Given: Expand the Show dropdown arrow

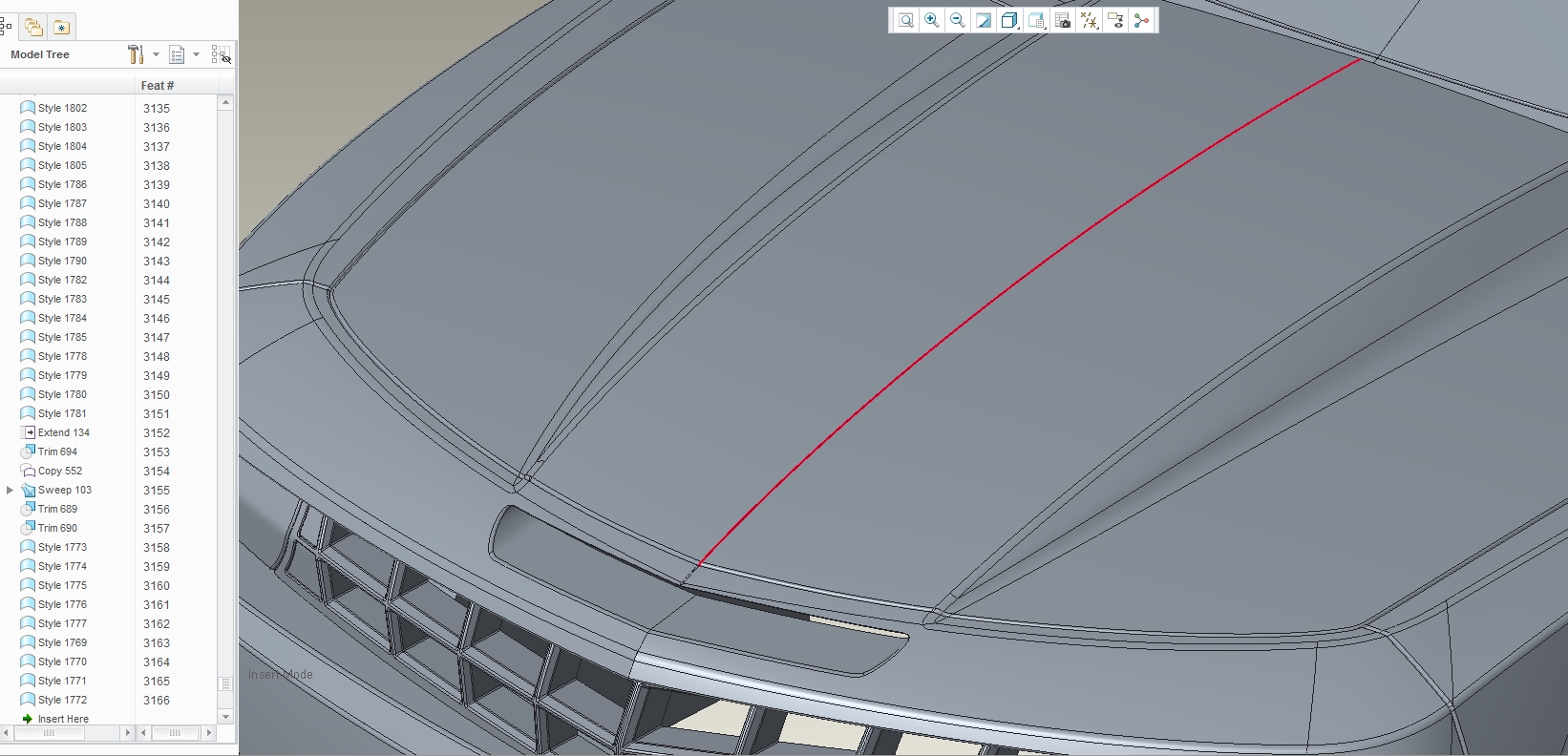Looking at the screenshot, I should [x=196, y=54].
